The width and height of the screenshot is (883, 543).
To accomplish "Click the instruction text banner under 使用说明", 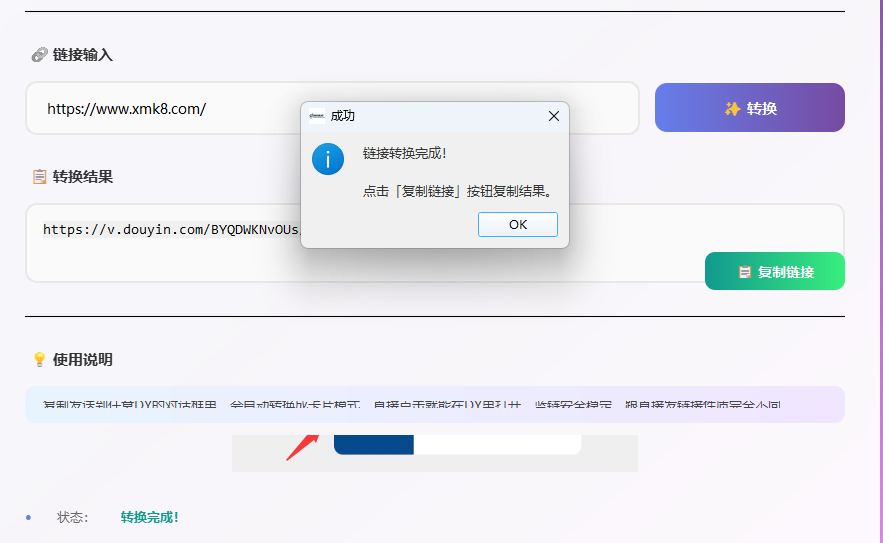I will [434, 405].
